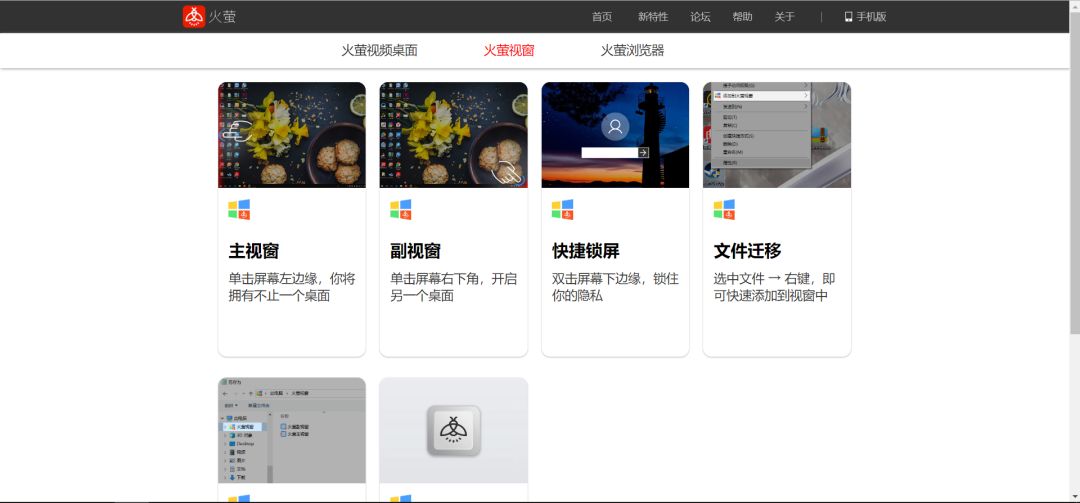1080x503 pixels.
Task: Click description 双击屏幕下边缘，锁住你的隐私
Action: [615, 287]
